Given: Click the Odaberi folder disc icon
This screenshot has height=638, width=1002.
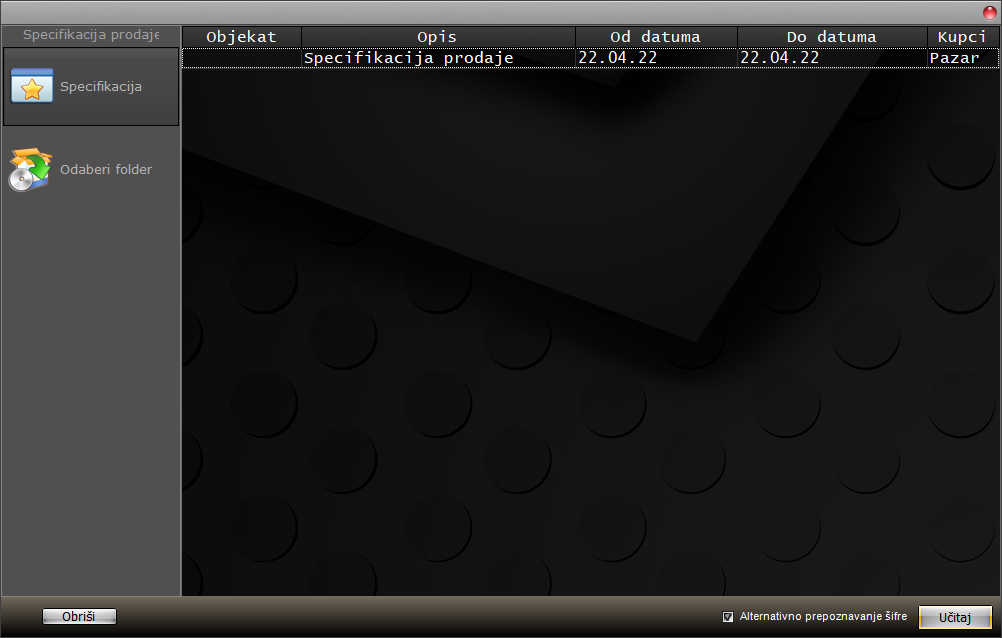Looking at the screenshot, I should 30,169.
